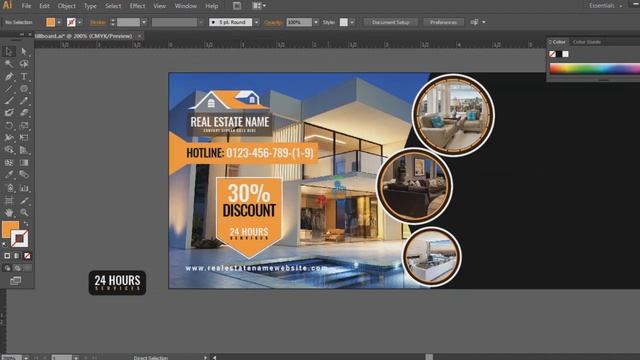Open the Go to Bridge icon in menu bar
Image resolution: width=640 pixels, height=360 pixels.
tap(237, 6)
